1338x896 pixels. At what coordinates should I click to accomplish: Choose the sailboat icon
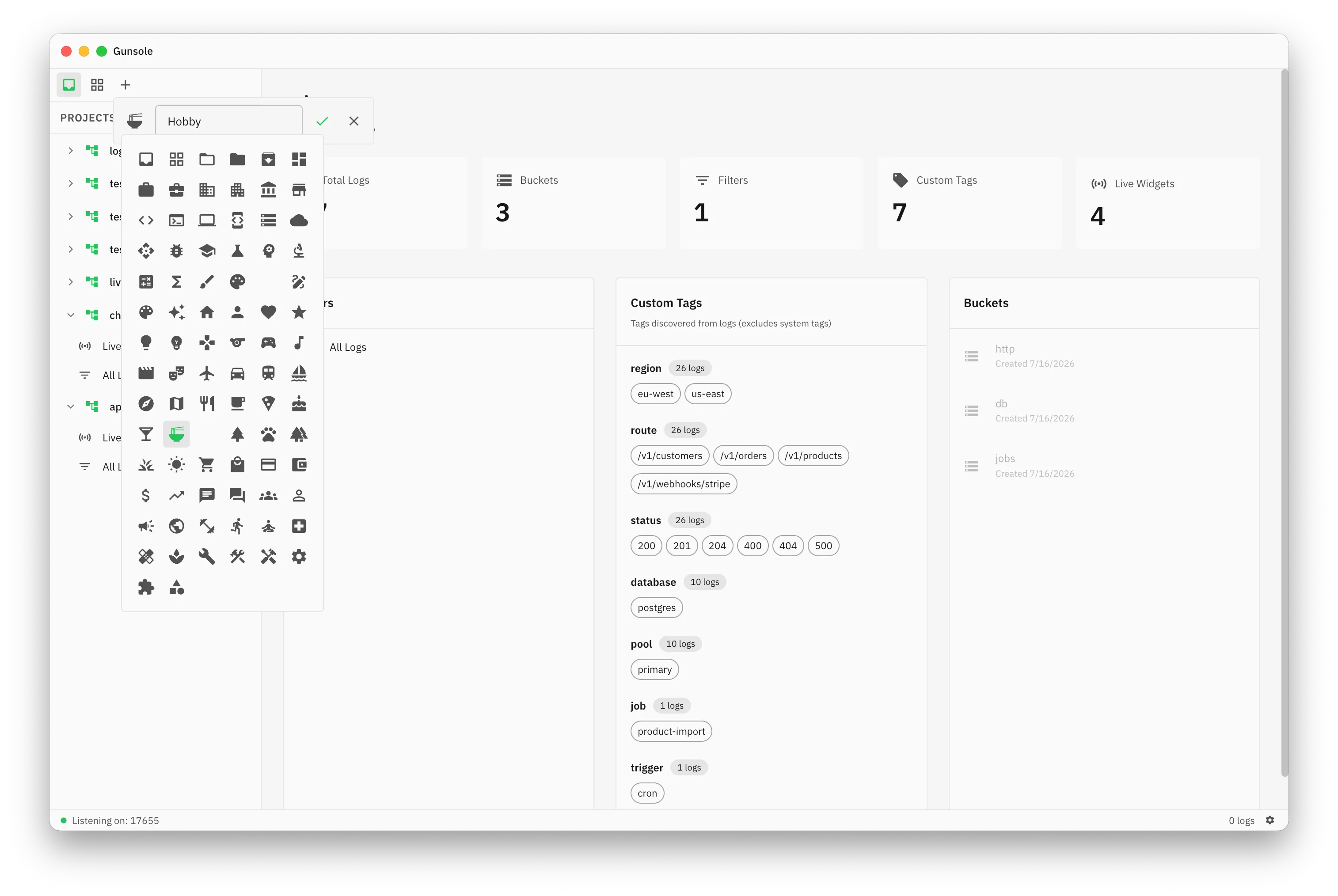click(299, 373)
